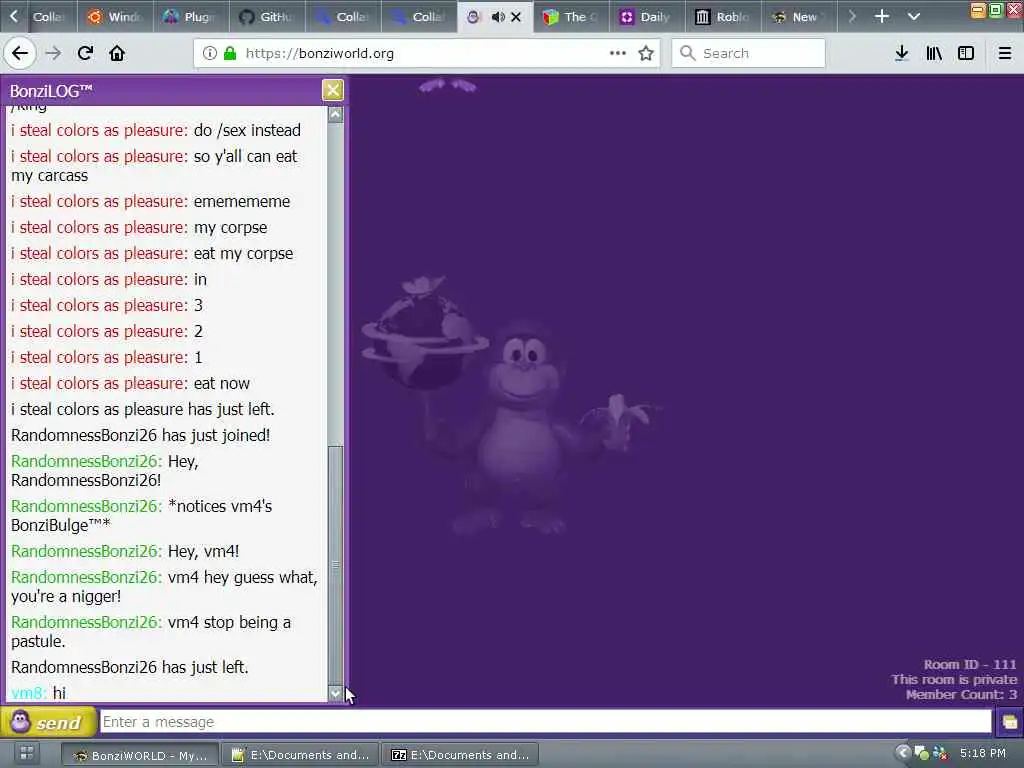Toggle the sidebar view icon
Screen dimensions: 1024x768
[966, 54]
